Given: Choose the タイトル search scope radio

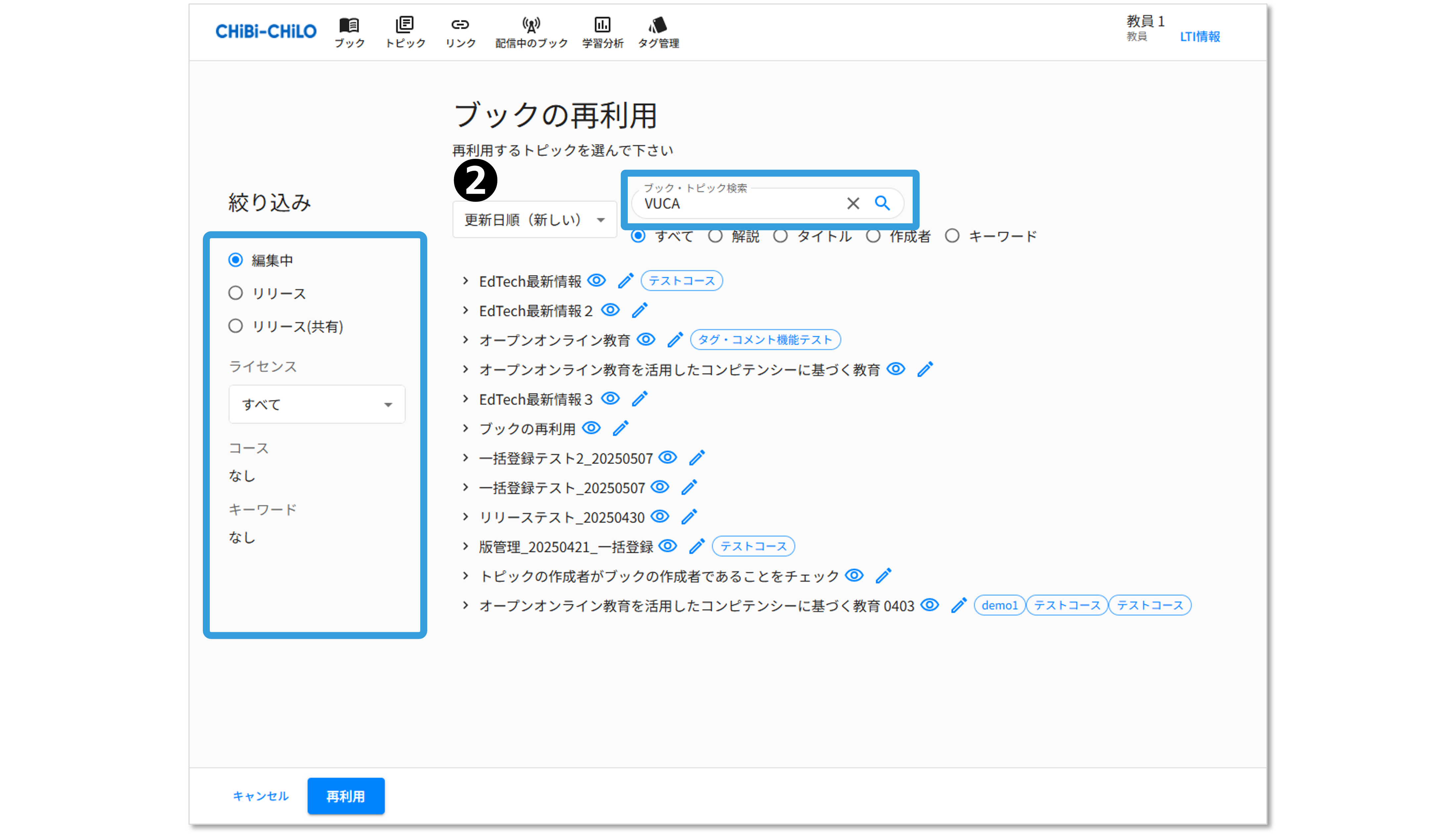Looking at the screenshot, I should pos(780,236).
